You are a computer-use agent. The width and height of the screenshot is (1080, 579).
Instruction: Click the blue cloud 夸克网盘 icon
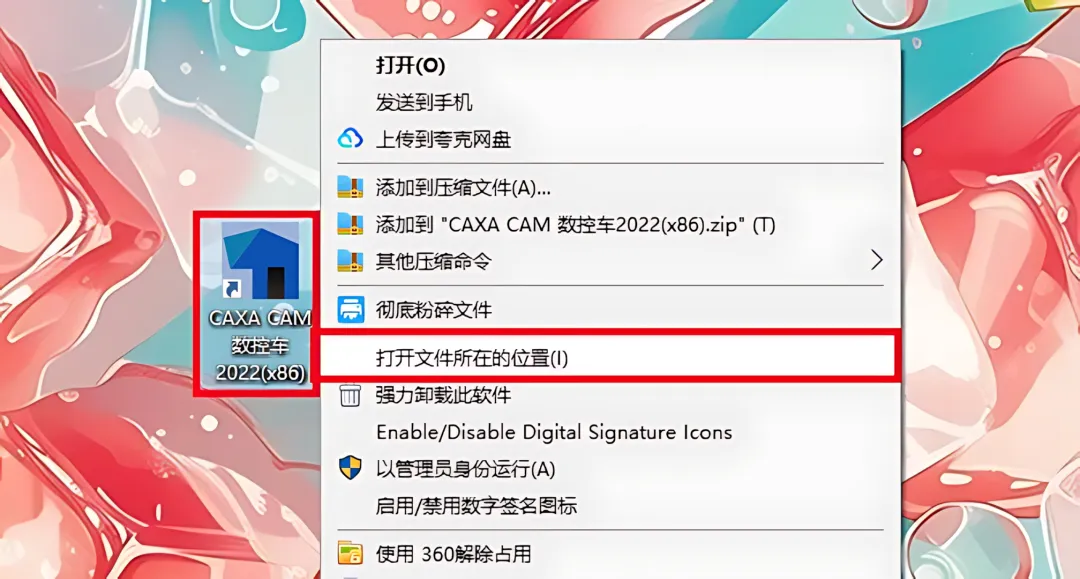(350, 139)
